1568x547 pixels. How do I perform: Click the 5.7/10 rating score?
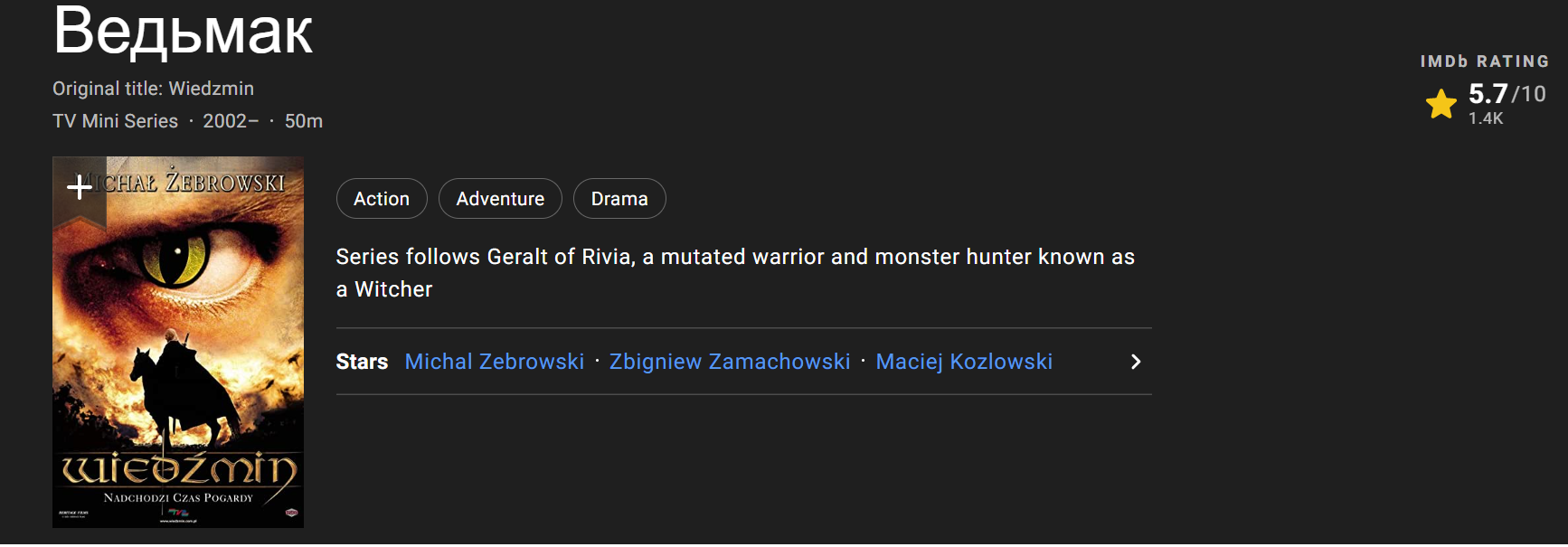coord(1507,93)
